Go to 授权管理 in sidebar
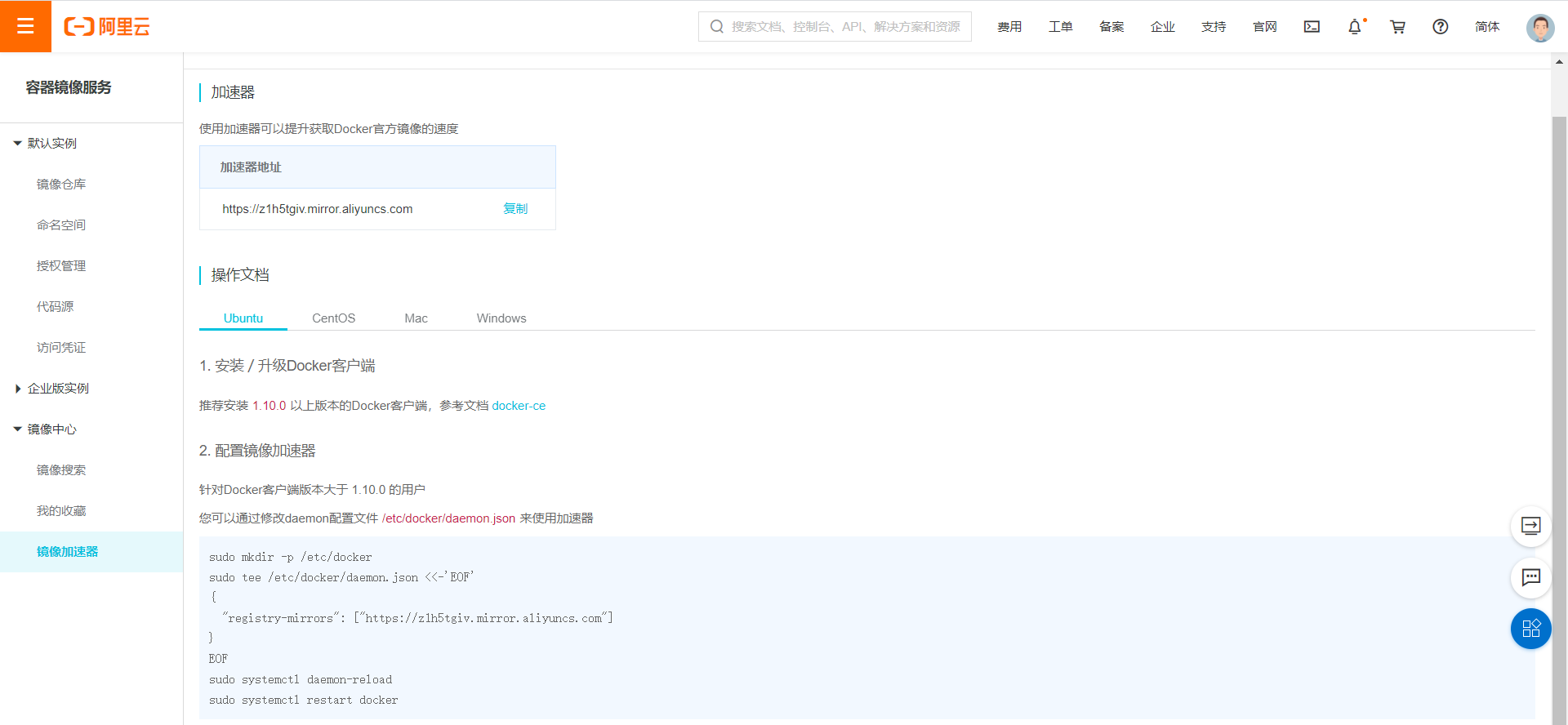This screenshot has height=725, width=1568. click(61, 266)
